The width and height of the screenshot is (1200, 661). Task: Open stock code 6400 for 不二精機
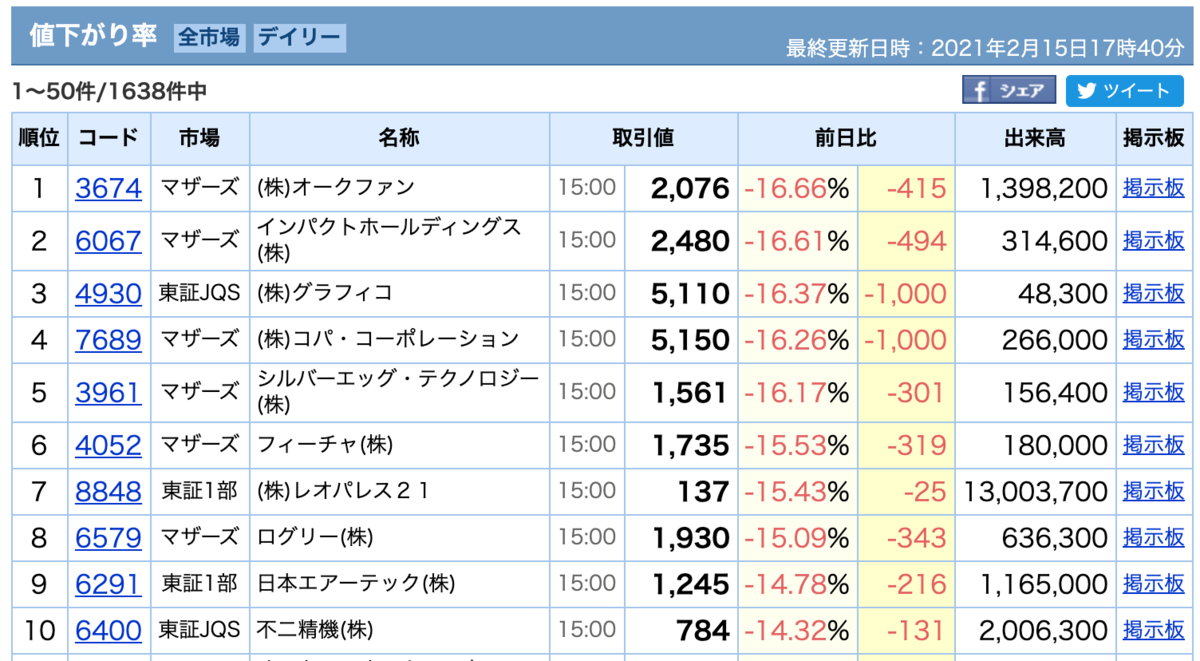(x=108, y=630)
